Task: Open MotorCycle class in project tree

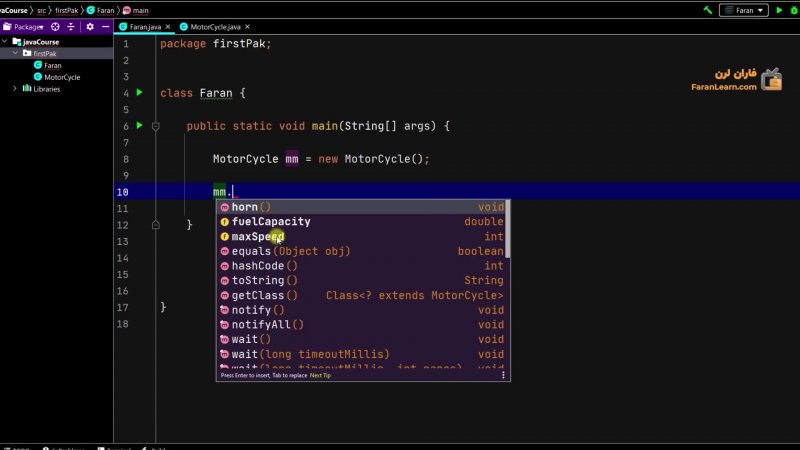Action: (62, 77)
